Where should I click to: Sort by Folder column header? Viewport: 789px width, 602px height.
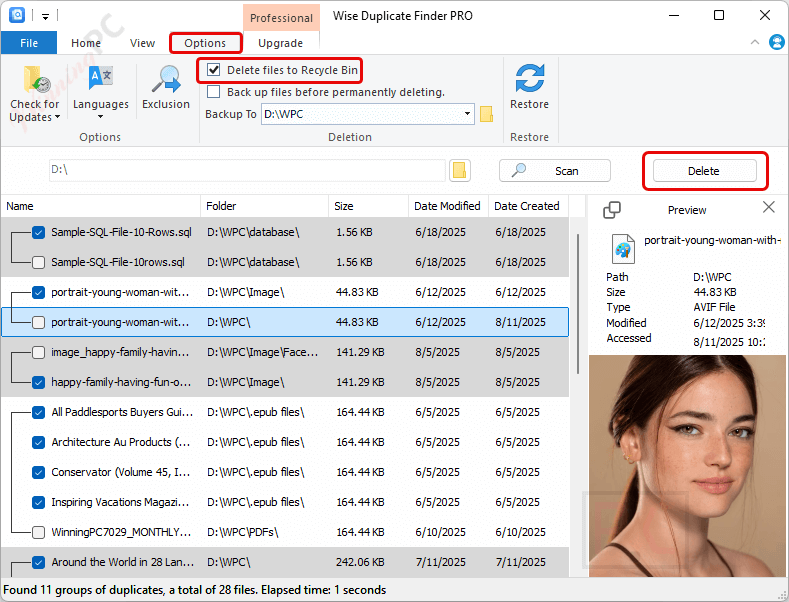(264, 206)
